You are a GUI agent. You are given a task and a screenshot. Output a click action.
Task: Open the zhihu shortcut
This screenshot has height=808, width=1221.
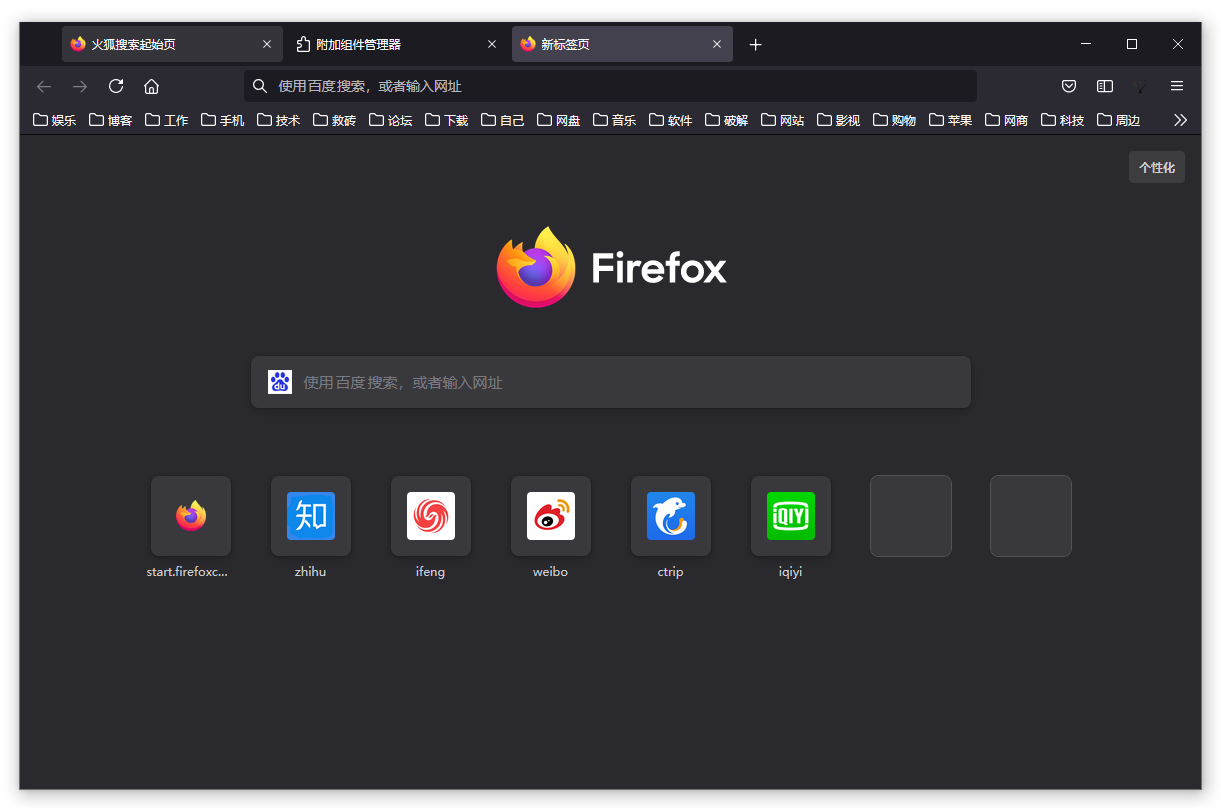coord(311,516)
